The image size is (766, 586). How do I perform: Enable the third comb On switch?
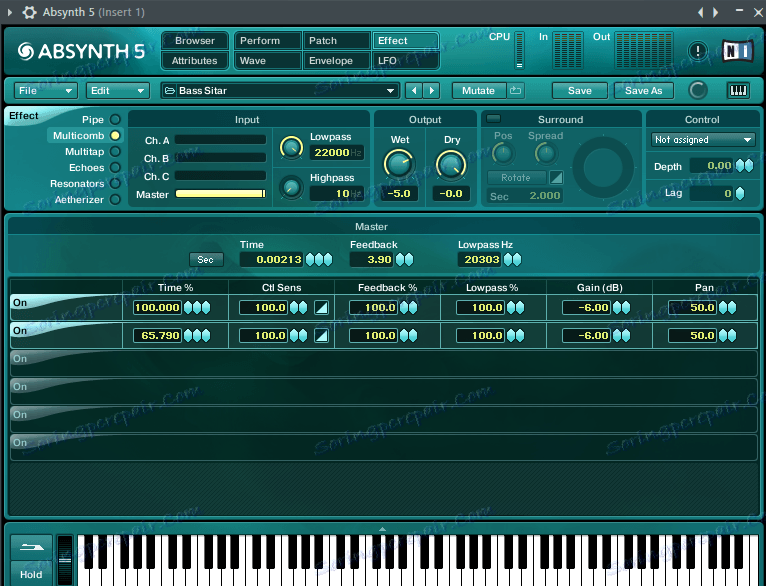(20, 358)
